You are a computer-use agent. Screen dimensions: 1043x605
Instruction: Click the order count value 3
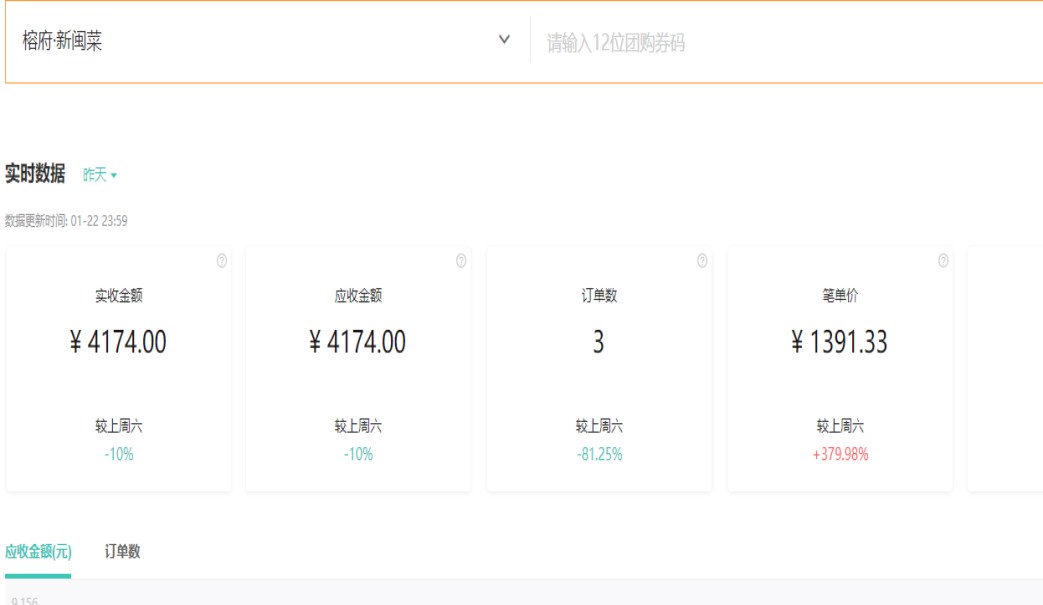[x=598, y=342]
